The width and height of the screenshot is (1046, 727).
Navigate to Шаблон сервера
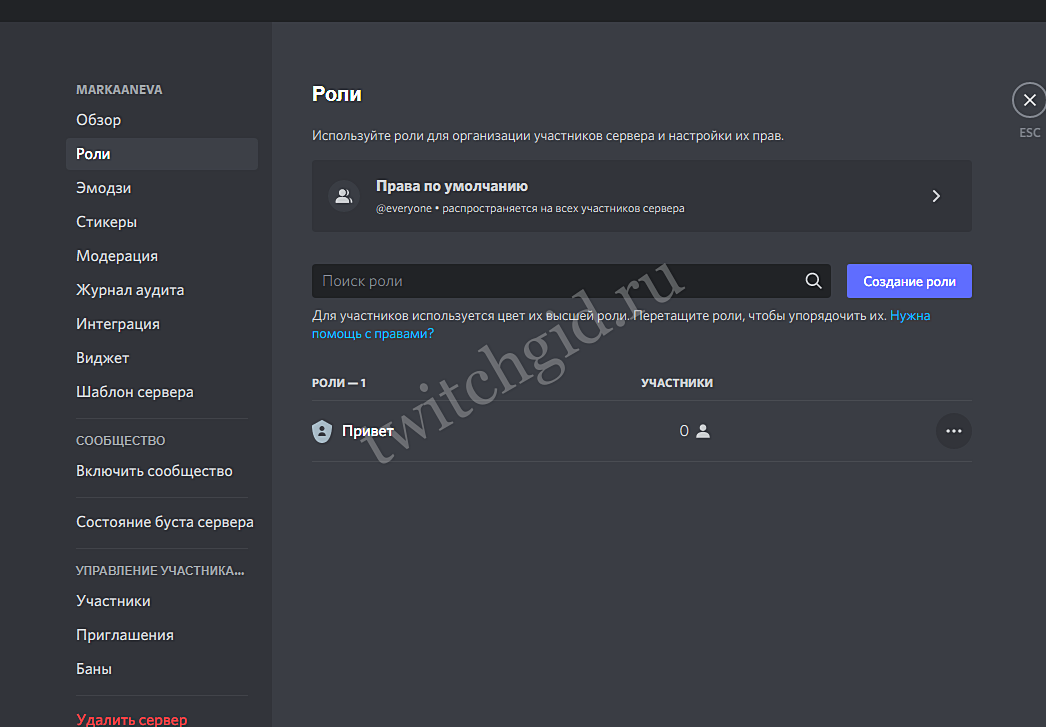(x=135, y=392)
